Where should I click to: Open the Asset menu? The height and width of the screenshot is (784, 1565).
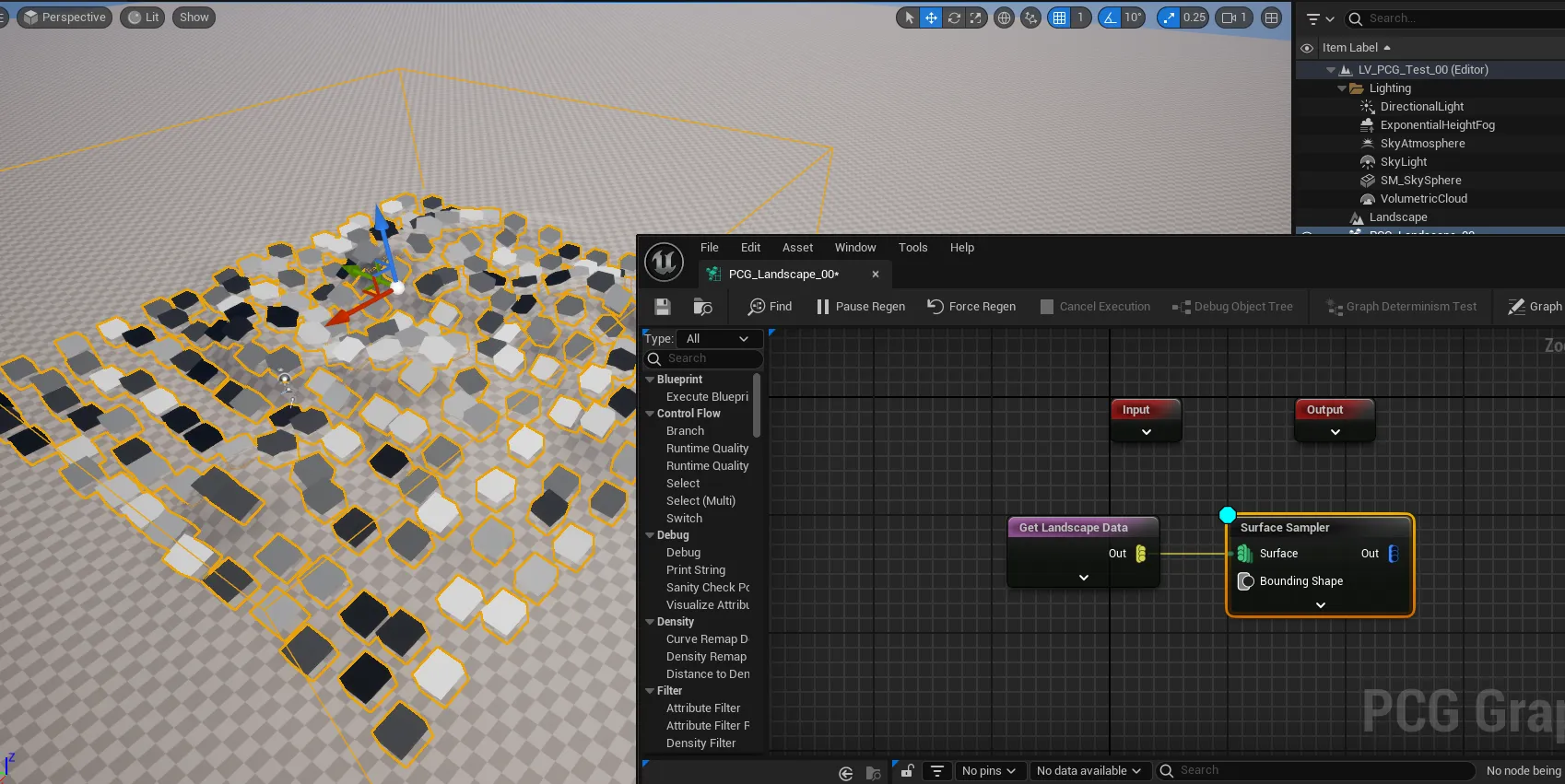tap(797, 248)
